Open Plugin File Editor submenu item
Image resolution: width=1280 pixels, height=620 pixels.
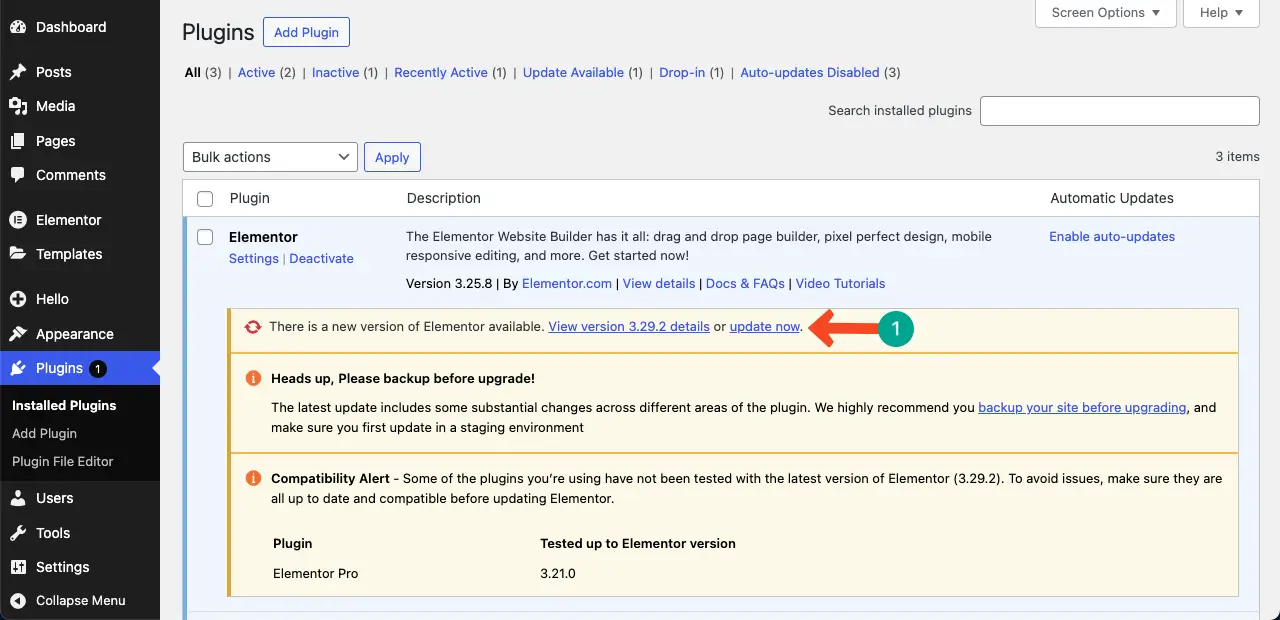coord(62,461)
